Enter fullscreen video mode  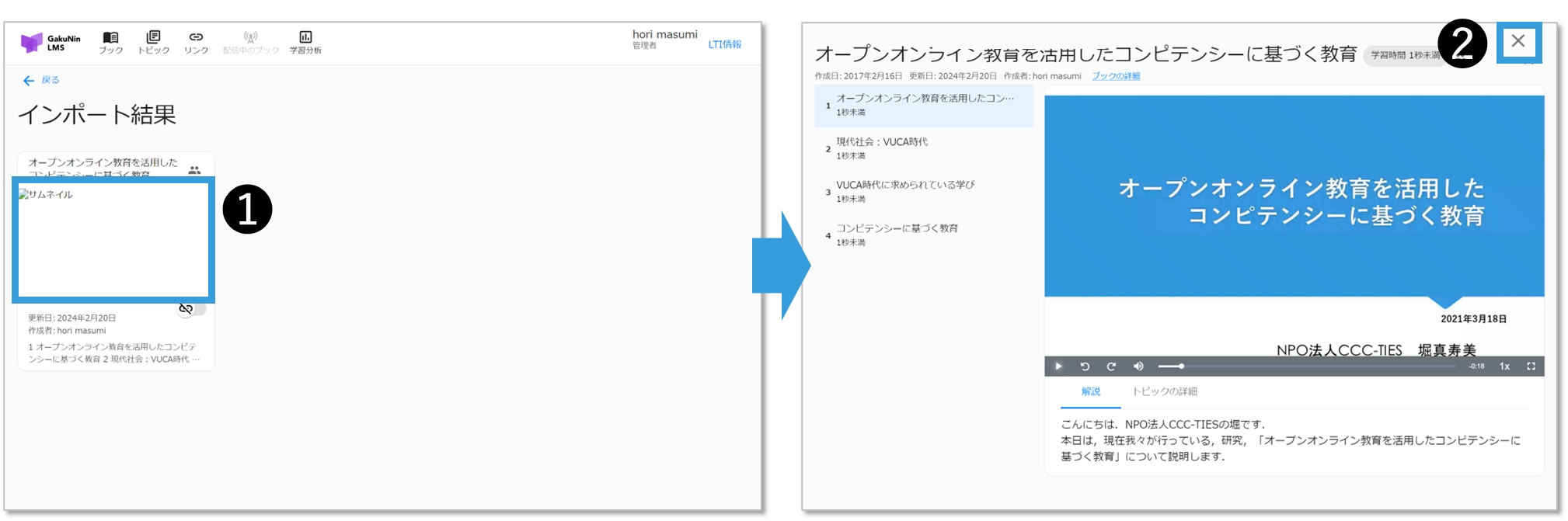(1531, 366)
